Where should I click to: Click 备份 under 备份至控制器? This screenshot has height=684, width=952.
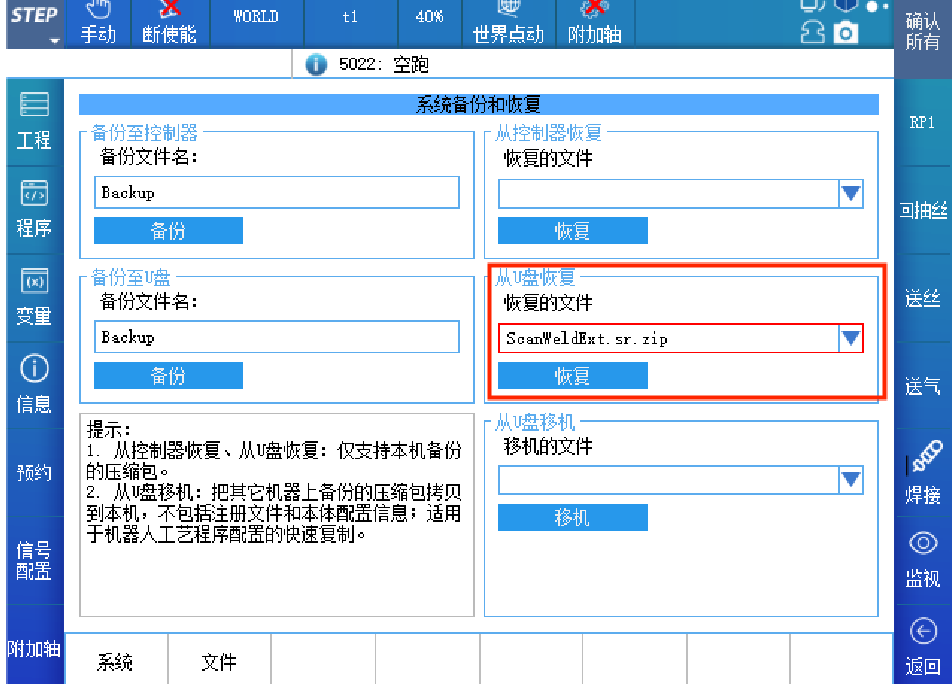click(x=168, y=231)
